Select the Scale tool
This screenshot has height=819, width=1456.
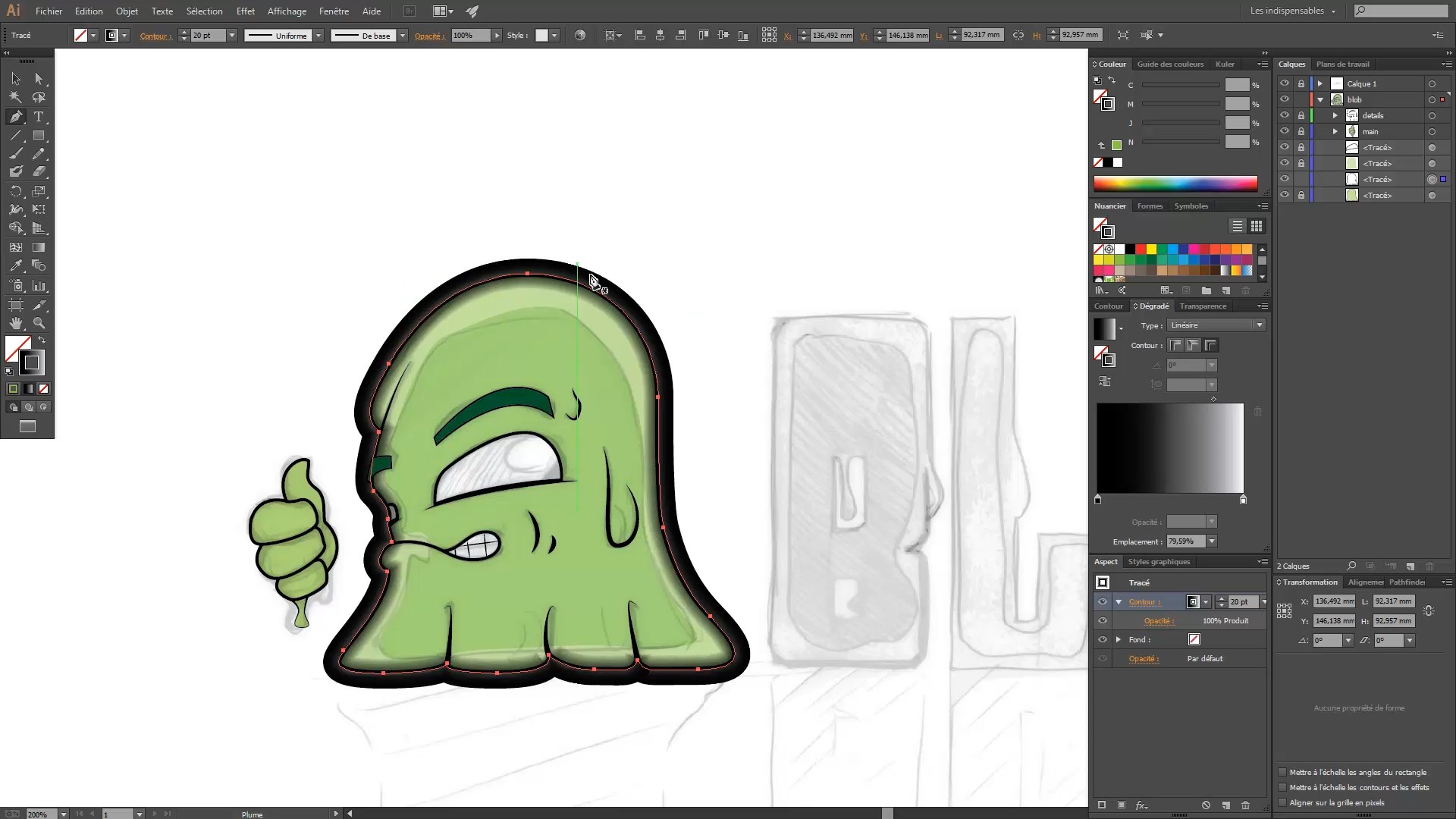[x=39, y=191]
